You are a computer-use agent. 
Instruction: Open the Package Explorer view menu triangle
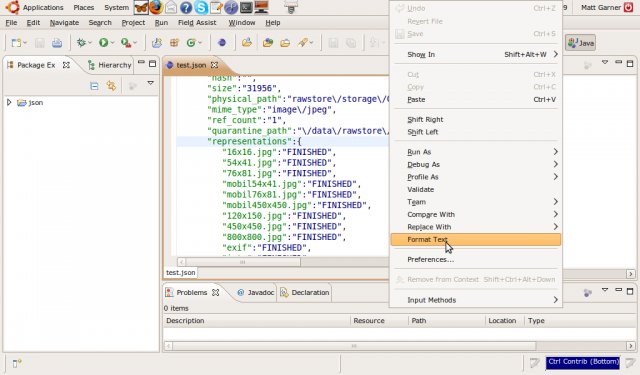point(151,83)
